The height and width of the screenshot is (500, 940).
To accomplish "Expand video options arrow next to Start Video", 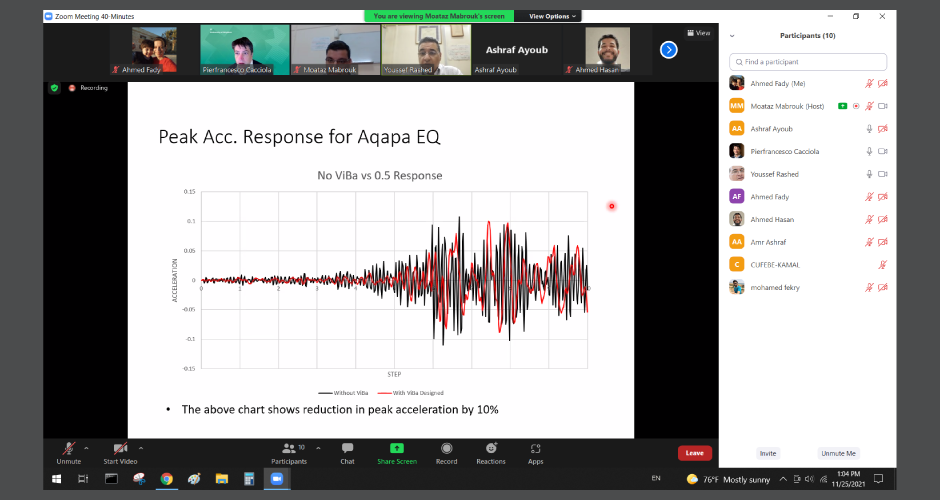I will [x=140, y=448].
